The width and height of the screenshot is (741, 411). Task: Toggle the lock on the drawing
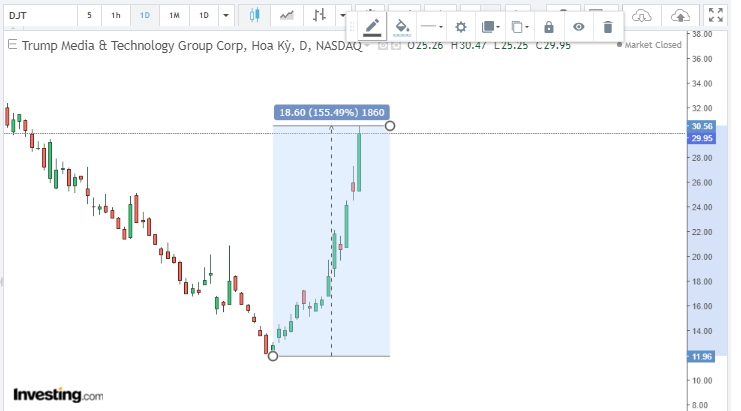click(548, 27)
